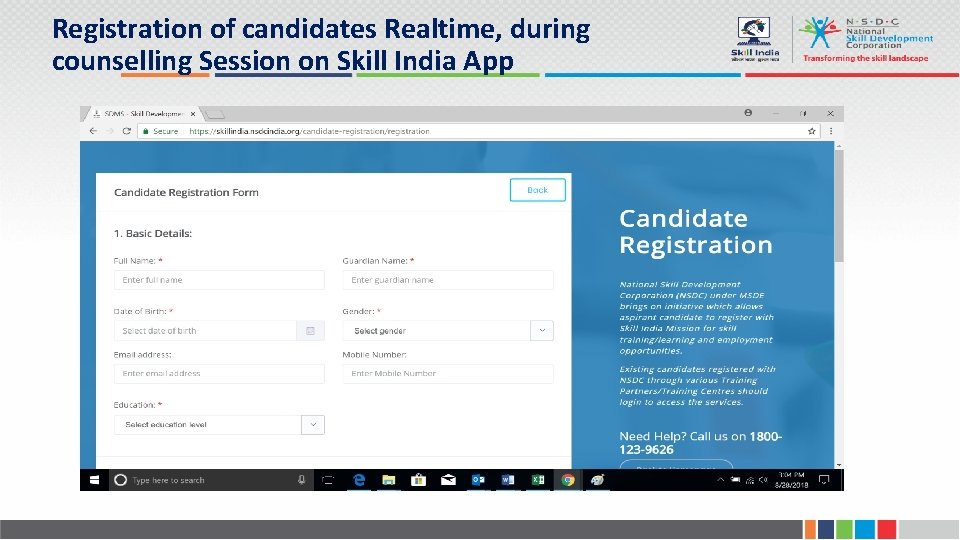Expand the Select gender dropdown
Viewport: 960px width, 540px height.
pos(448,331)
